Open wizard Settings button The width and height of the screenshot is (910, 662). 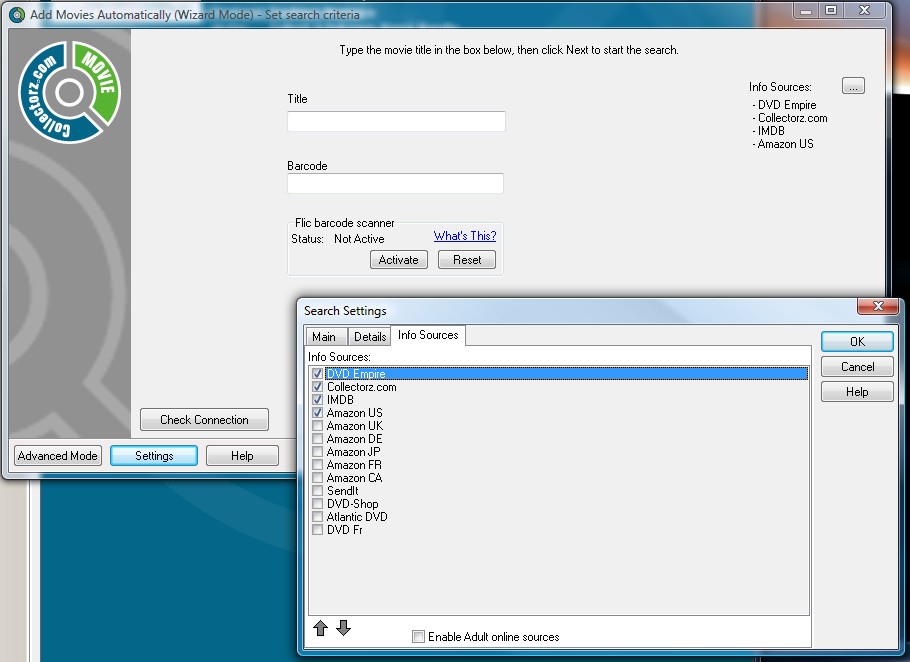(x=154, y=455)
